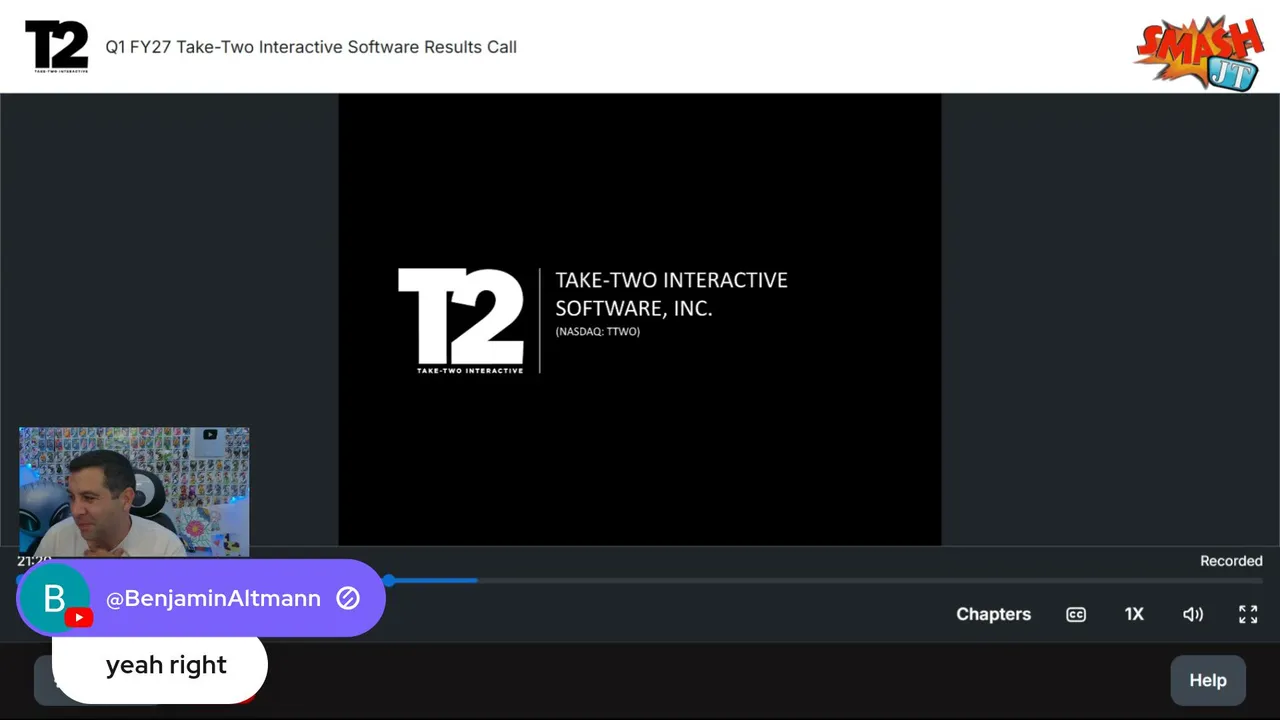
Task: Enter fullscreen with the fullscreen icon
Action: 1248,614
